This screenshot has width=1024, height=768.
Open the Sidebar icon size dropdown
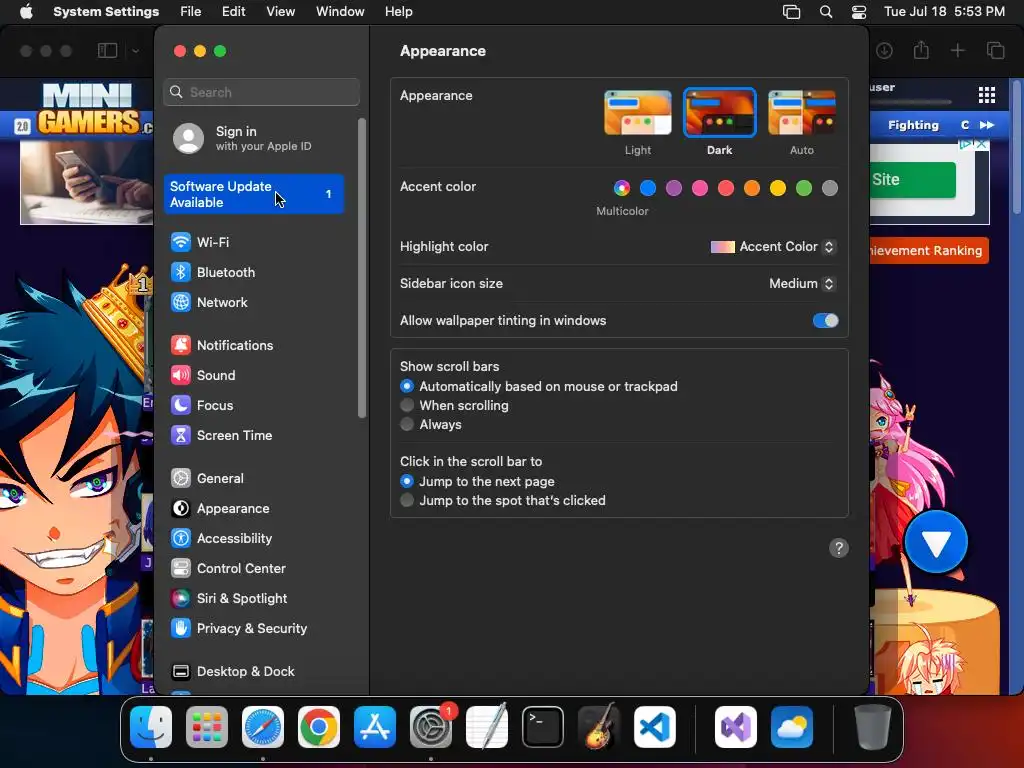pyautogui.click(x=802, y=283)
